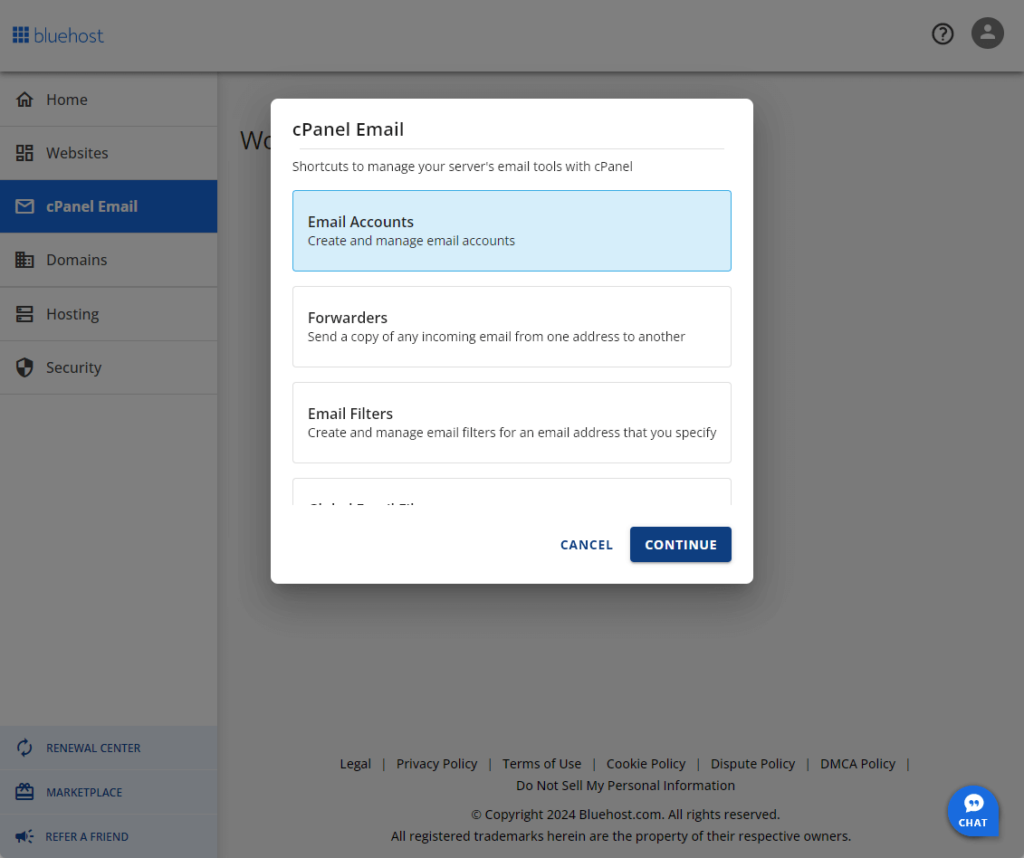The height and width of the screenshot is (858, 1024).
Task: Select the Email Accounts option card
Action: pyautogui.click(x=512, y=230)
